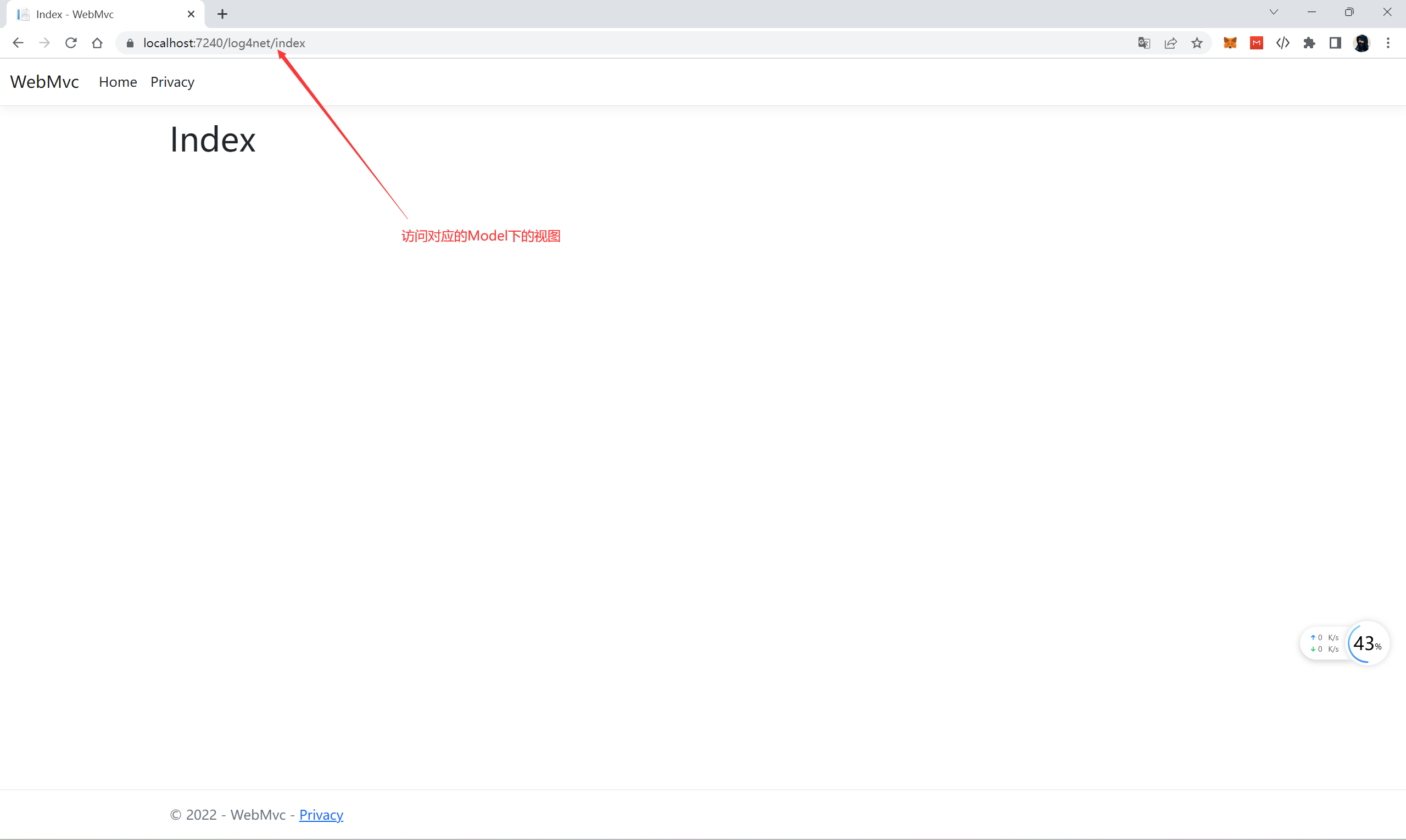
Task: Open the Extensions puzzle menu
Action: [x=1309, y=43]
